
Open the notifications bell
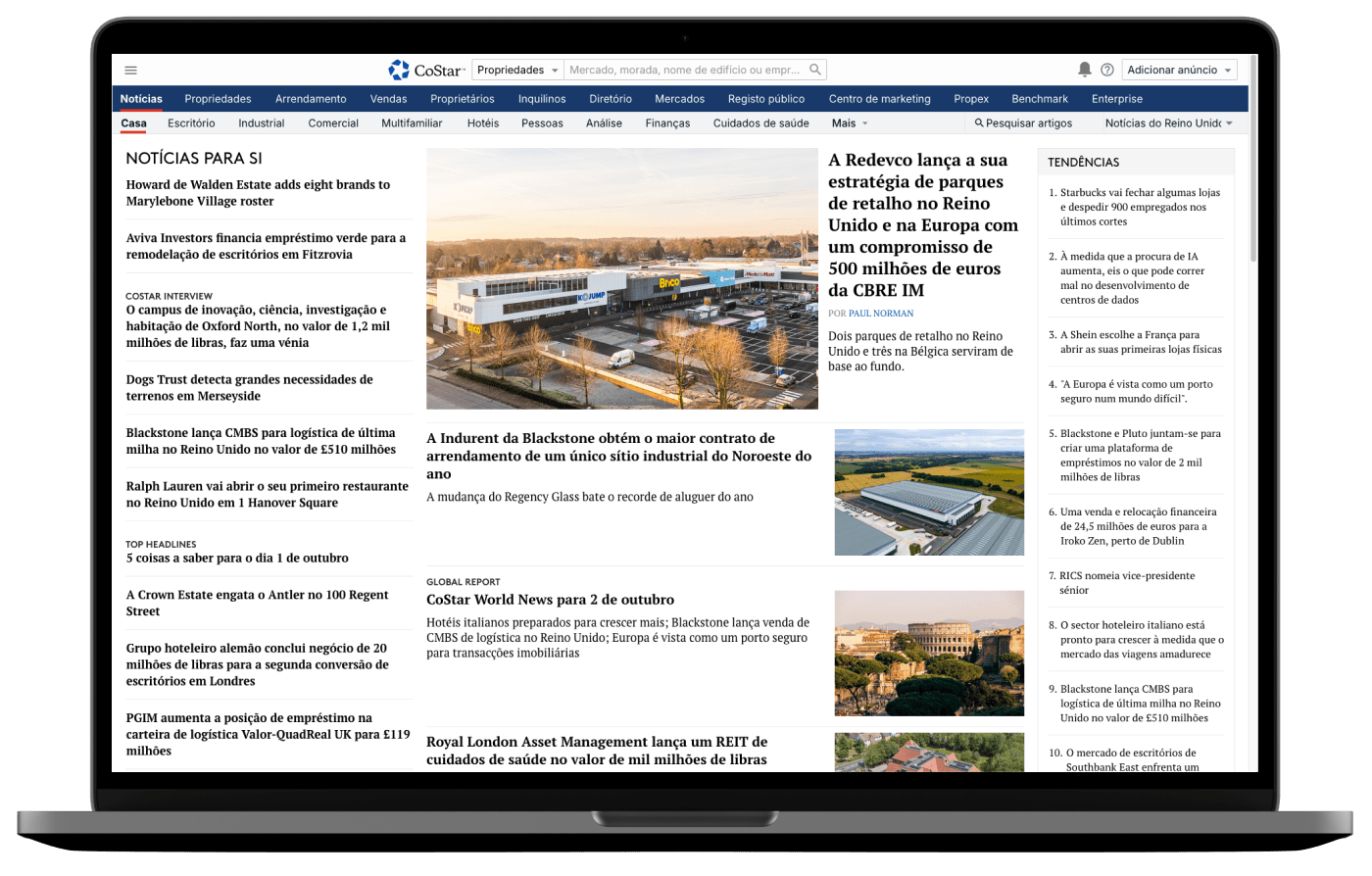point(1084,70)
